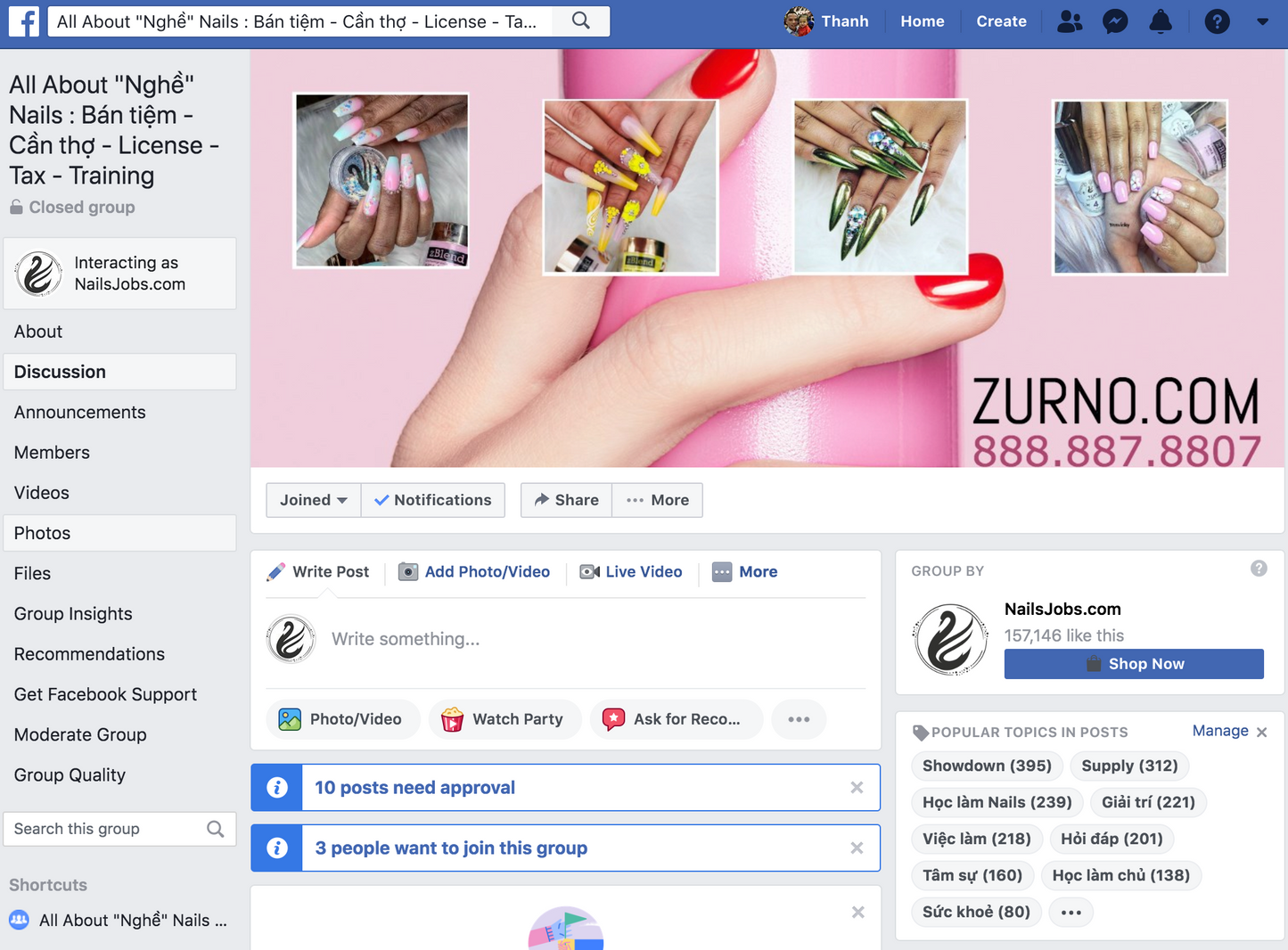Click the Share button

click(x=566, y=500)
